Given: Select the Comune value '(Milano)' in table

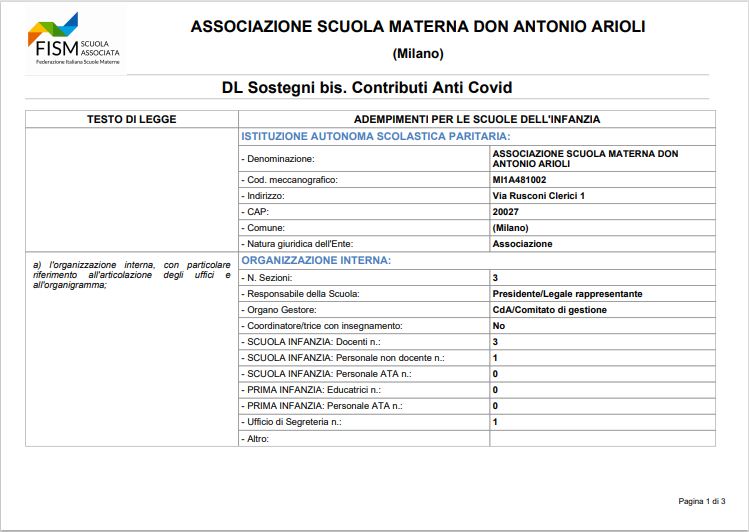Looking at the screenshot, I should tap(510, 228).
